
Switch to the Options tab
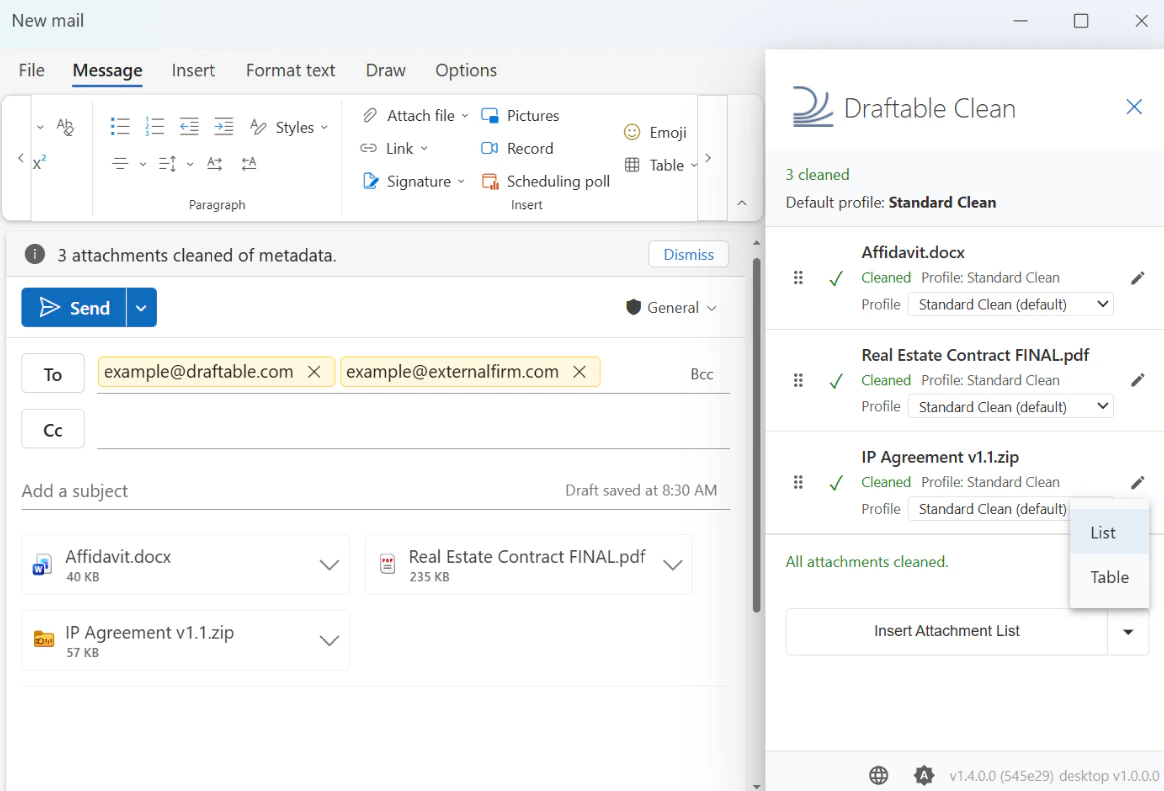point(465,70)
